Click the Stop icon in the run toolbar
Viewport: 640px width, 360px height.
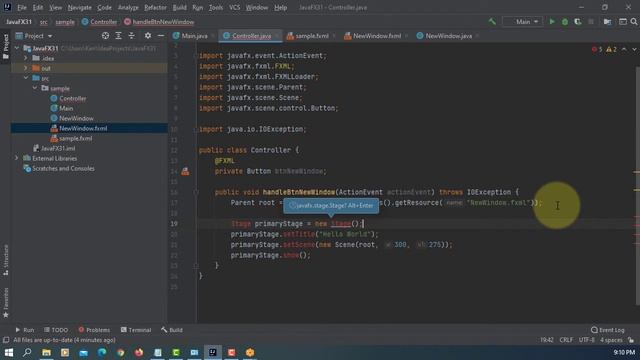[591, 22]
